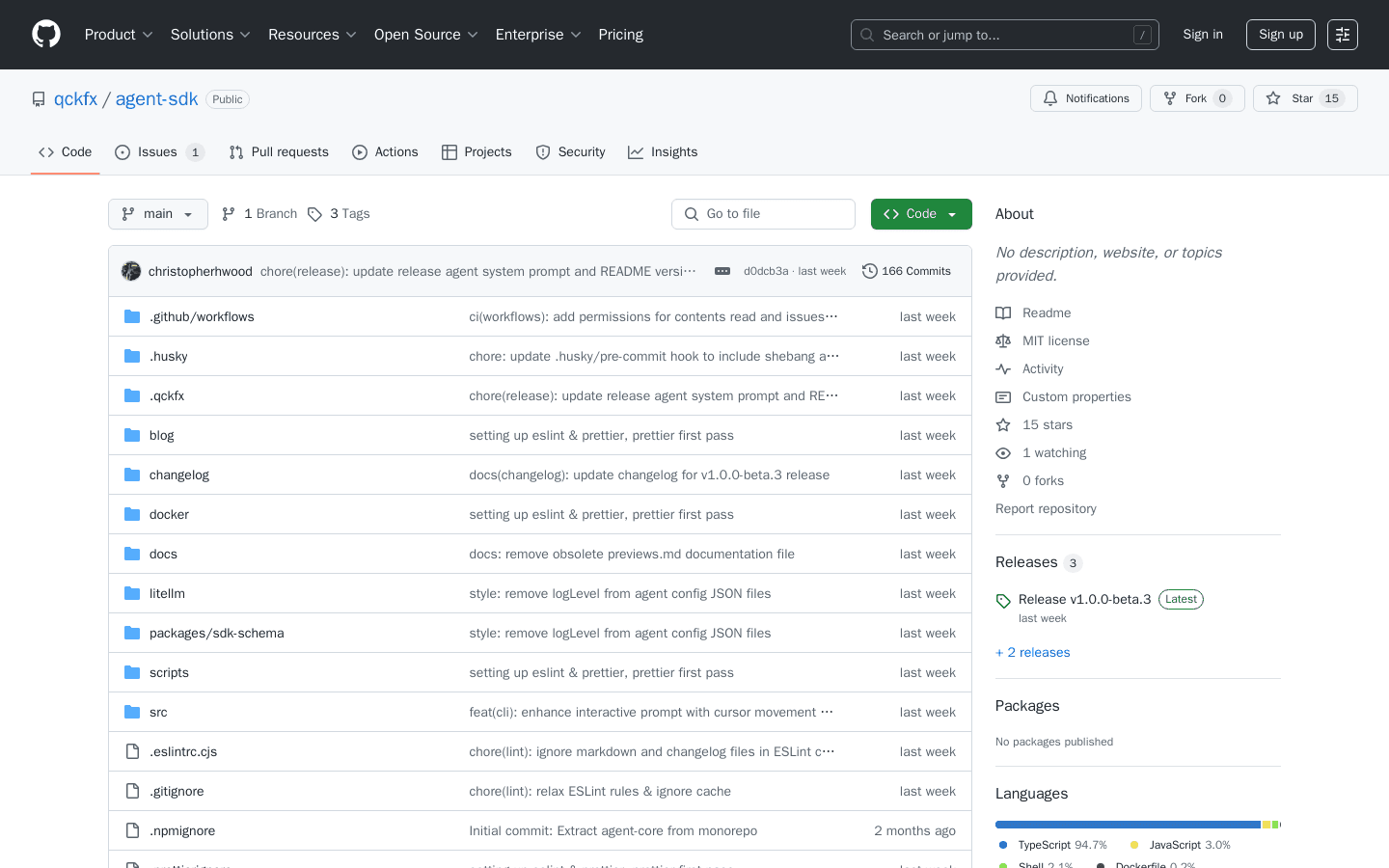Toggle watch via the eye icon showing 1 watching

click(1003, 452)
